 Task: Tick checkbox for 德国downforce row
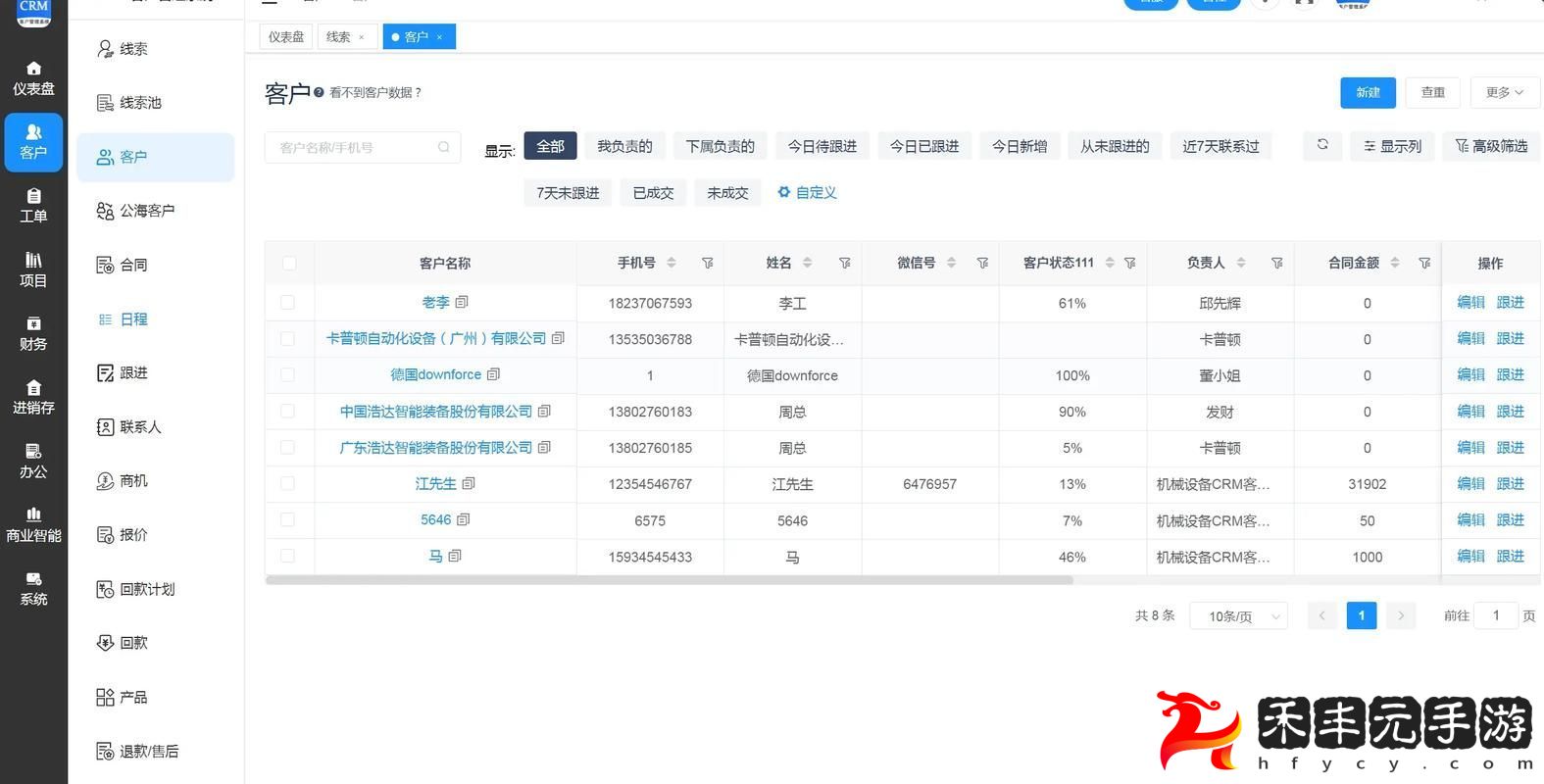point(287,374)
